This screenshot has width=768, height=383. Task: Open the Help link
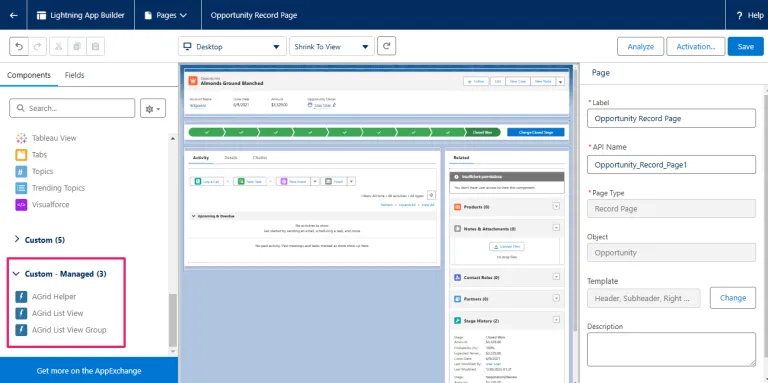click(x=750, y=15)
